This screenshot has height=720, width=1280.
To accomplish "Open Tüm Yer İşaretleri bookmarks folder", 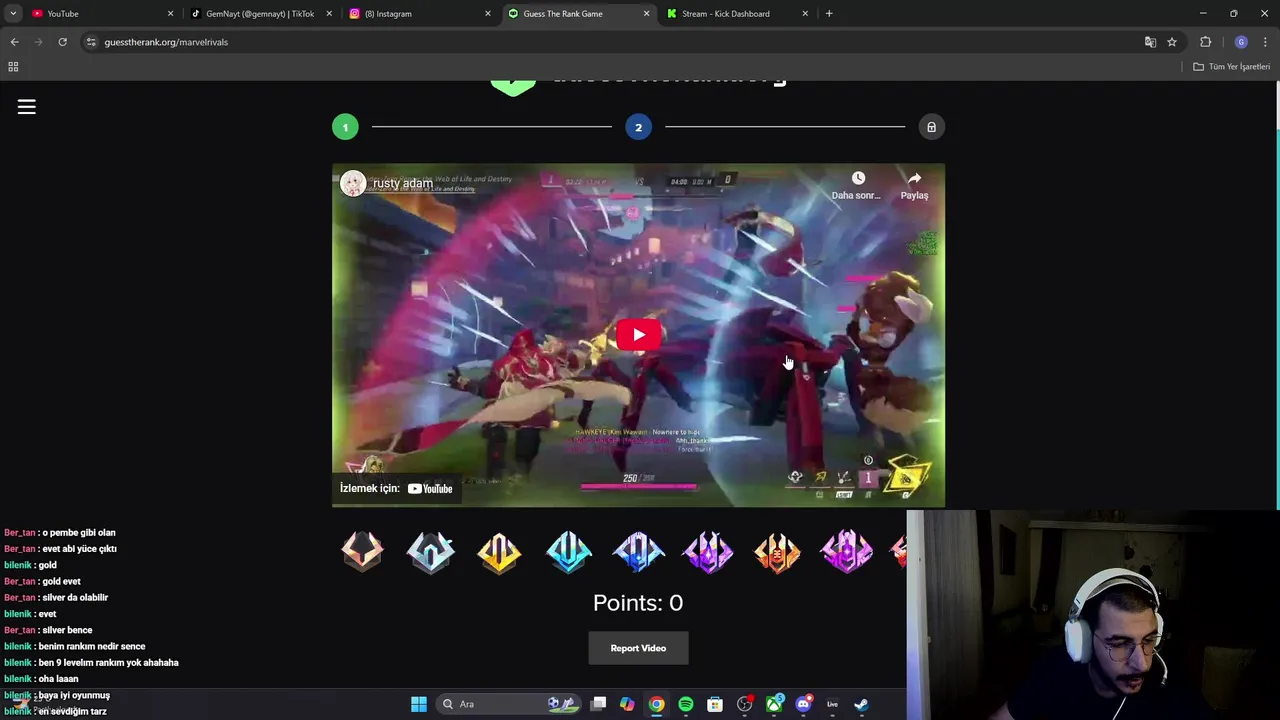I will (x=1231, y=66).
